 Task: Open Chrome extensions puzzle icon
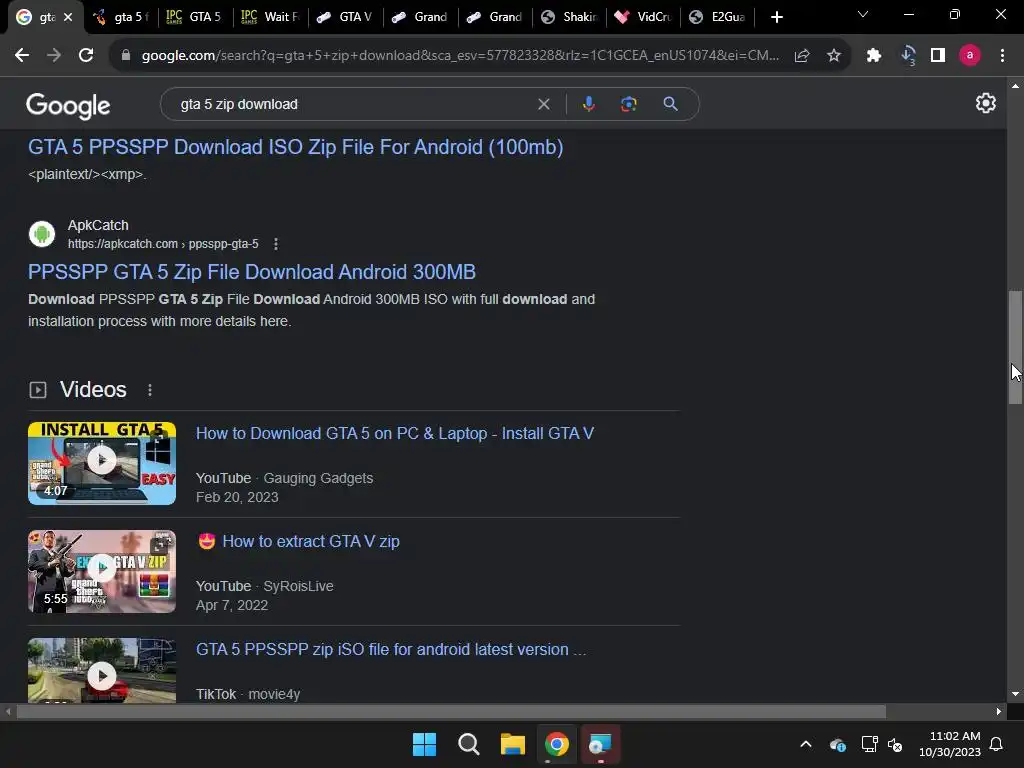[x=874, y=56]
